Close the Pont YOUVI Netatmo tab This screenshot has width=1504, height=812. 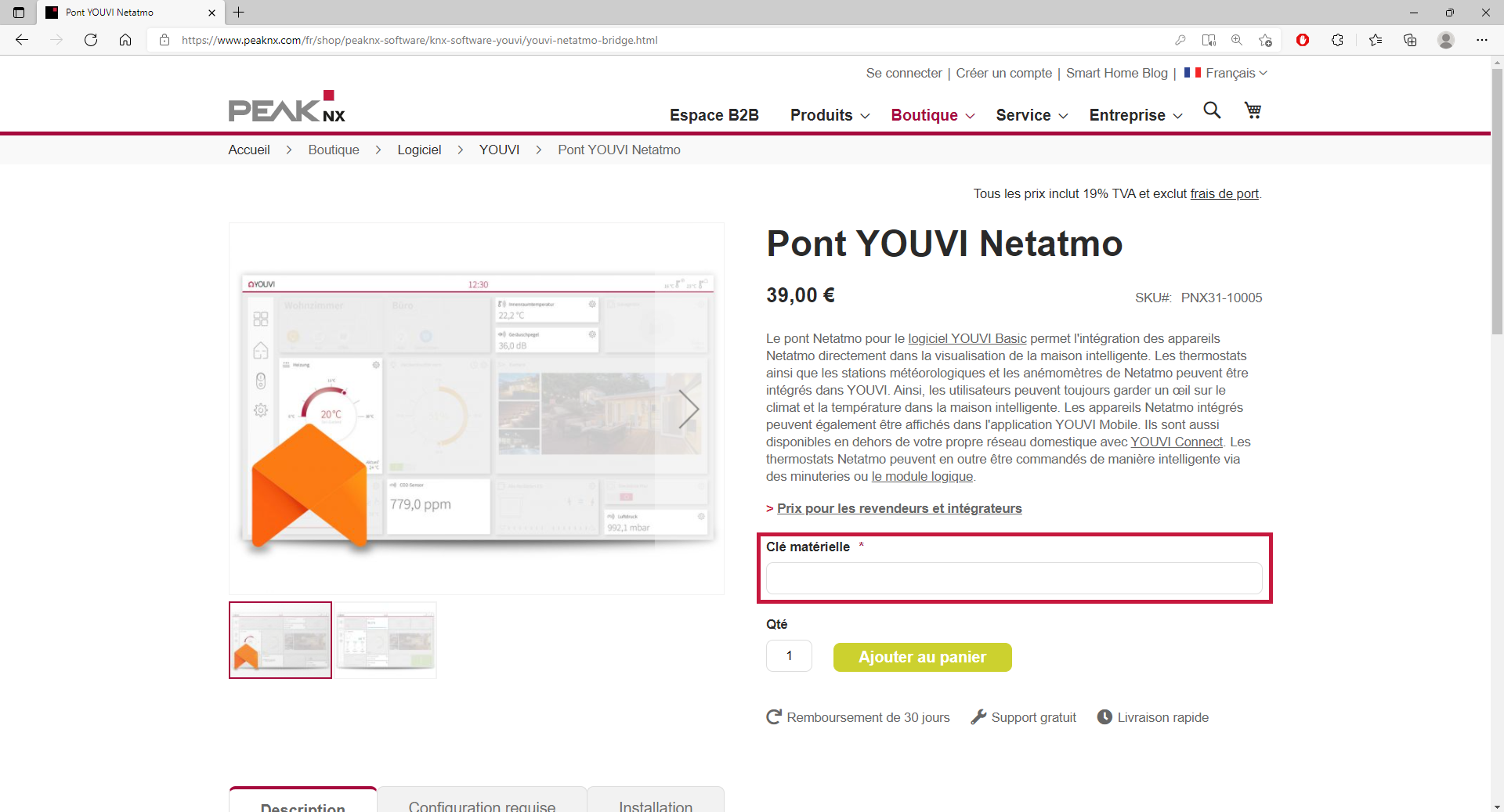211,13
